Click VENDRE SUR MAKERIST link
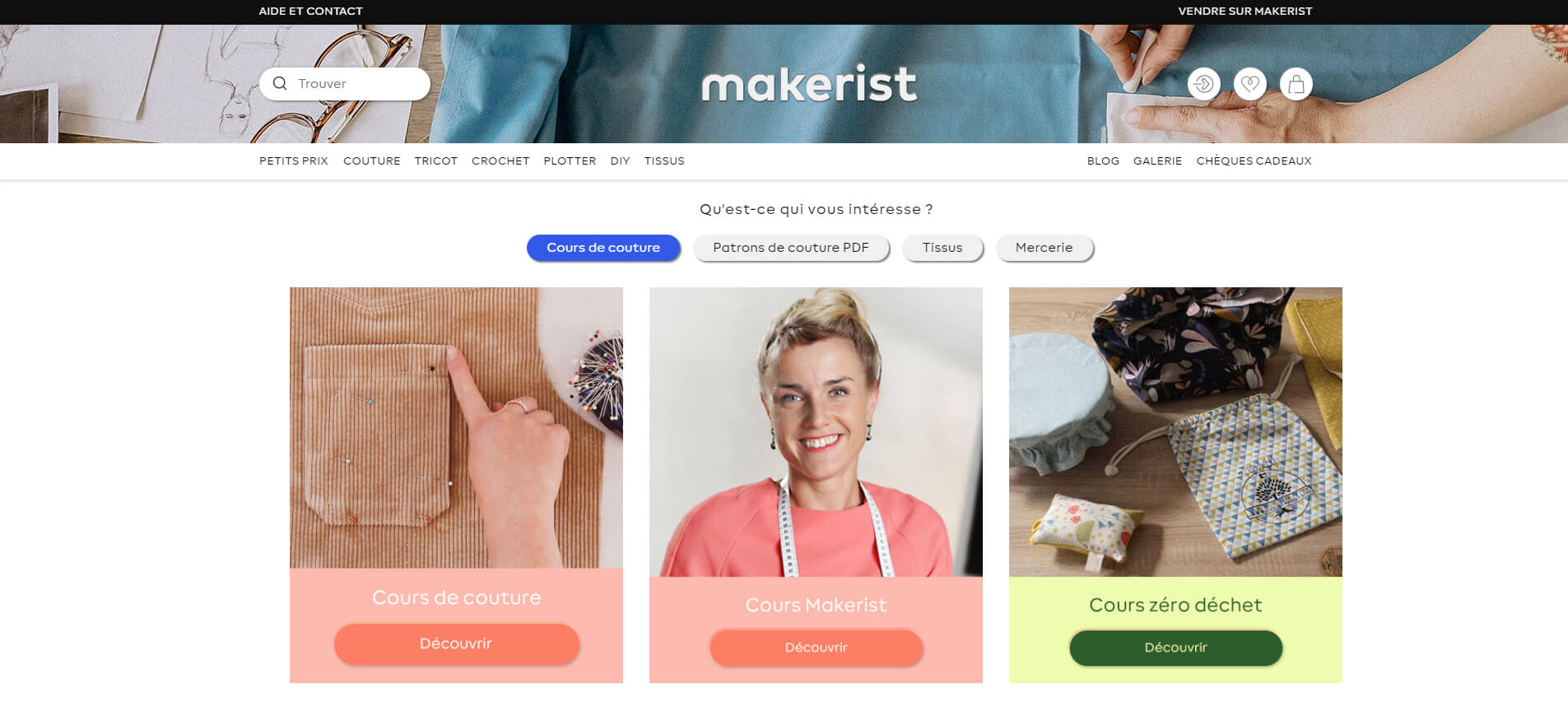The height and width of the screenshot is (726, 1568). coord(1245,11)
